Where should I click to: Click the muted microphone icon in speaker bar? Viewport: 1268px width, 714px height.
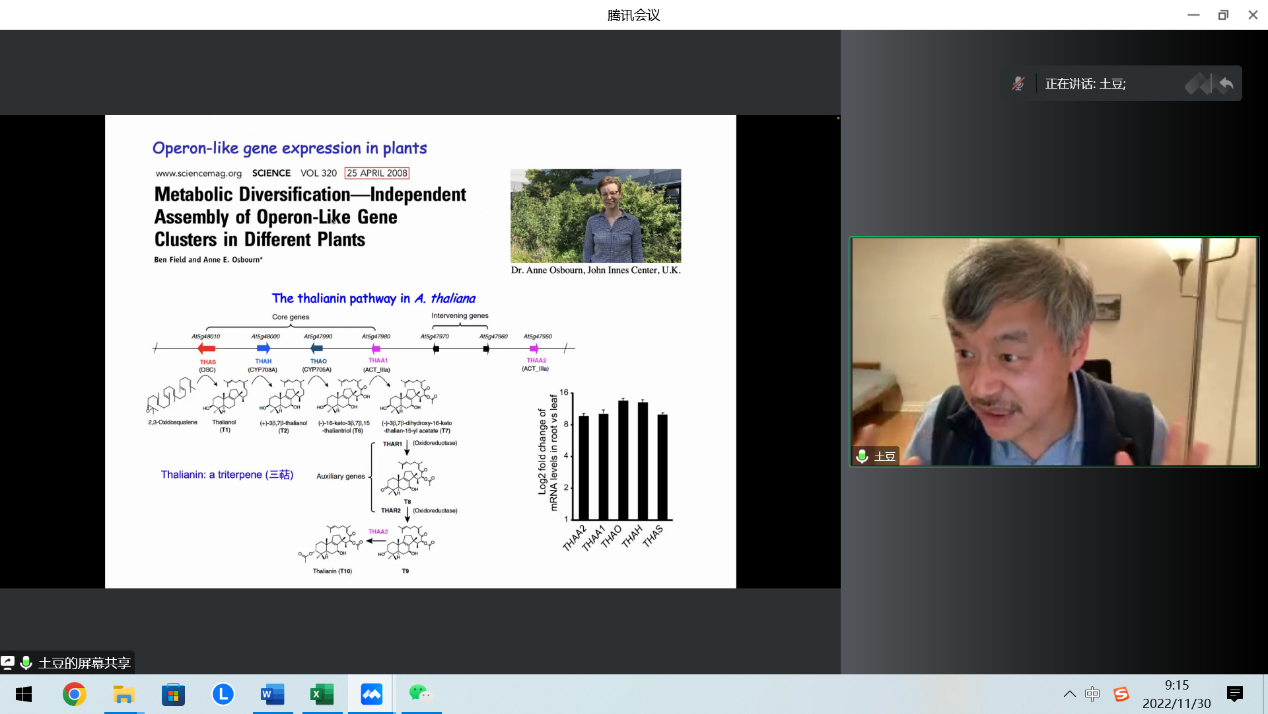point(1018,84)
